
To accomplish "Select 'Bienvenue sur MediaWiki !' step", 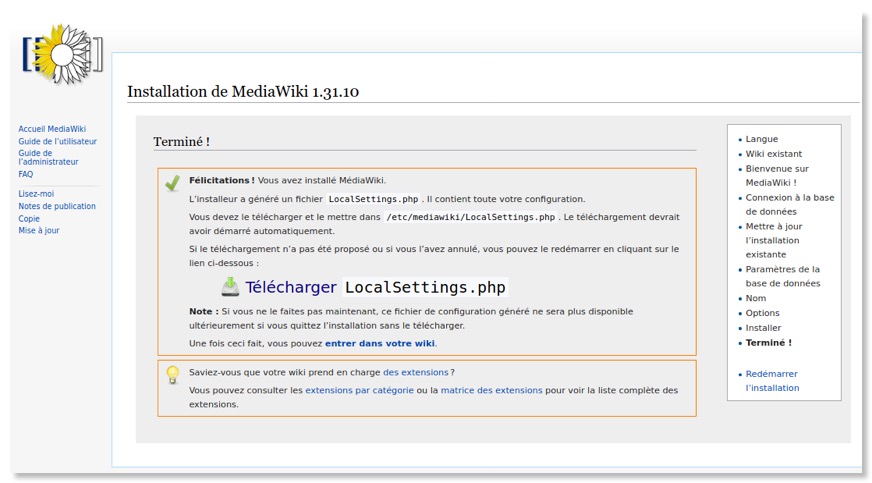I will pyautogui.click(x=777, y=175).
